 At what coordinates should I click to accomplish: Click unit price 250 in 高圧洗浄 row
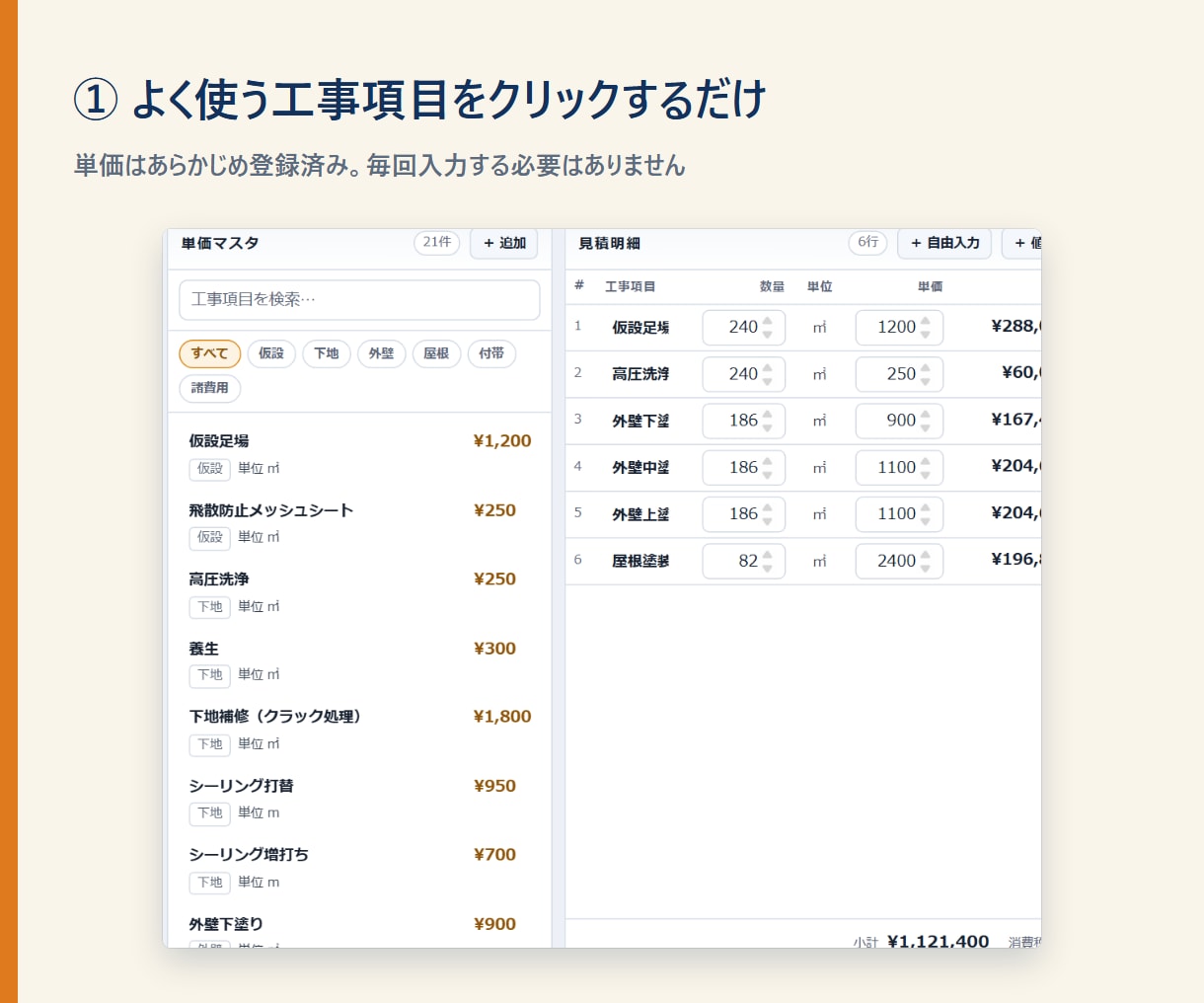(898, 374)
